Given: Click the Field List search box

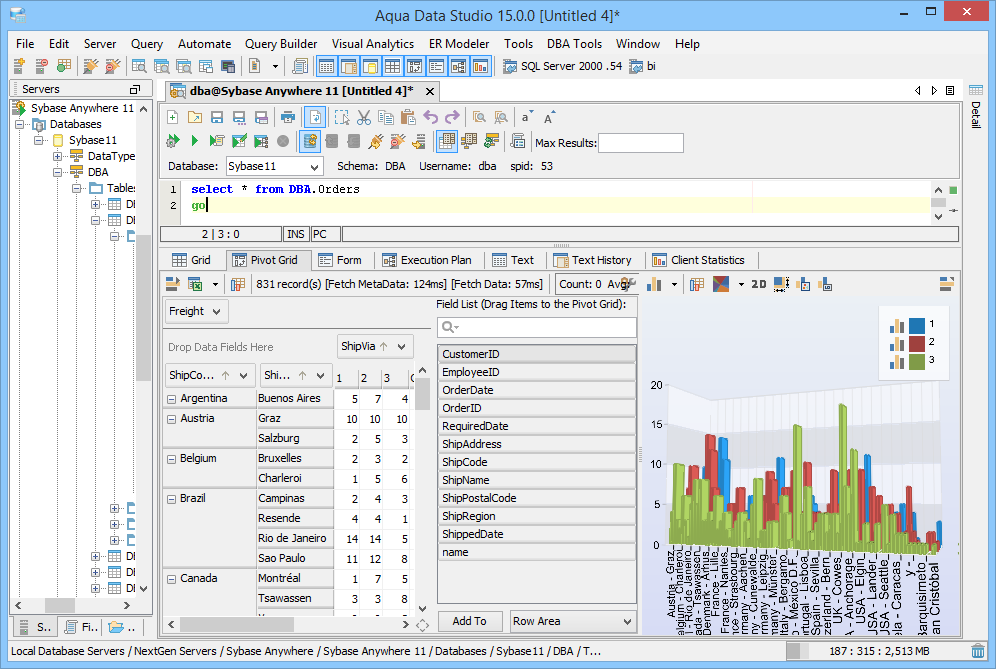Looking at the screenshot, I should 537,327.
